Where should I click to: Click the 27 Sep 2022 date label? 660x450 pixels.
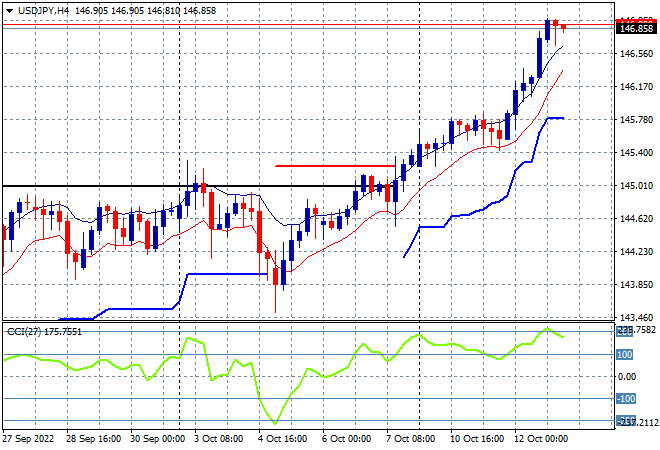29,439
